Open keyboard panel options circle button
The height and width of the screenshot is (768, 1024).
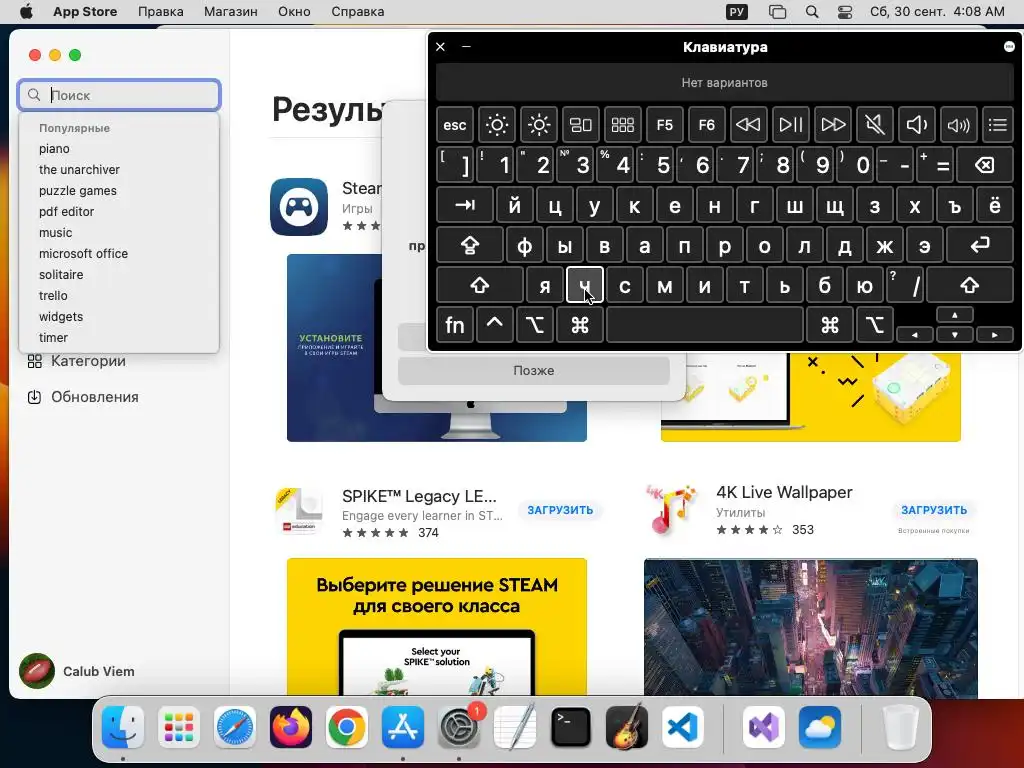point(1009,46)
